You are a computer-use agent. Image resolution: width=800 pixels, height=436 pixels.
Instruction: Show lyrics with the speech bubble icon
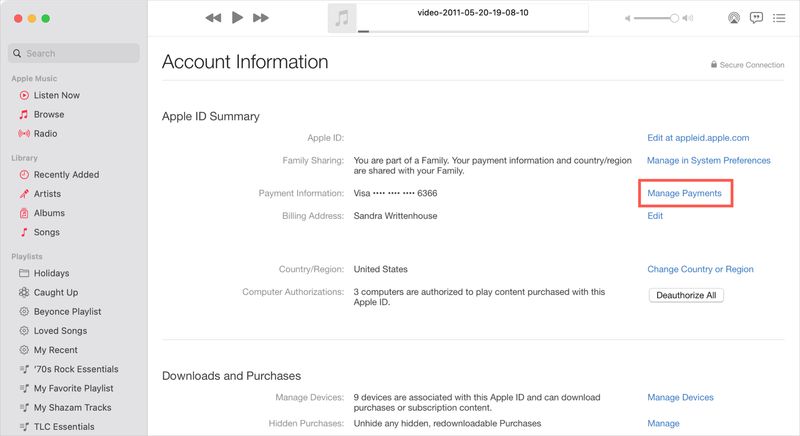pyautogui.click(x=756, y=18)
